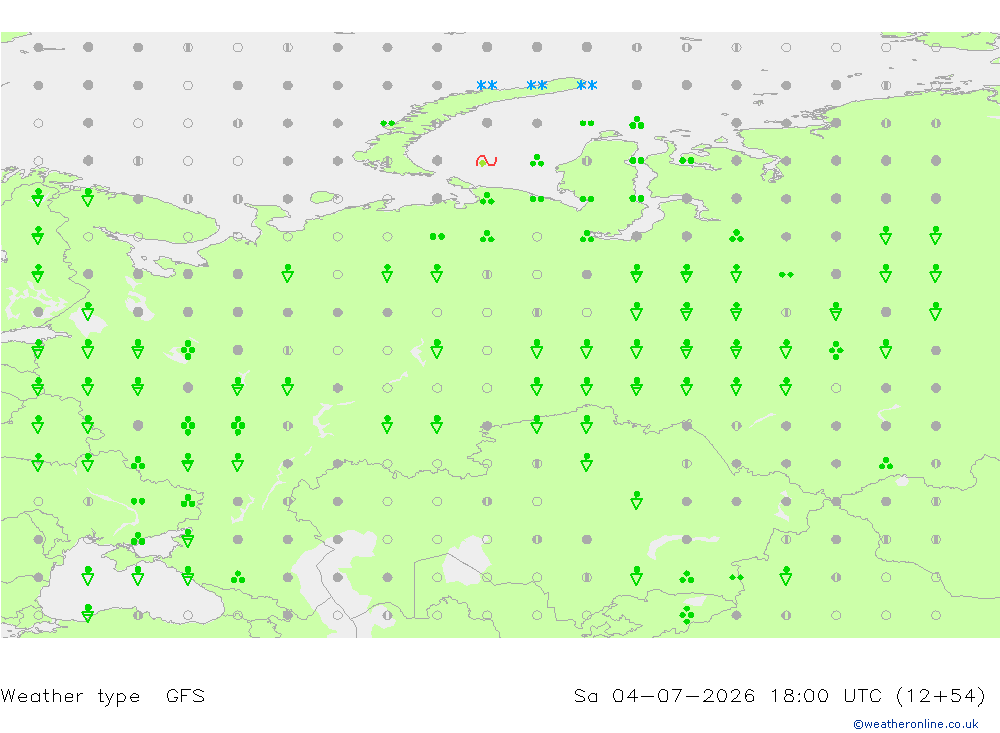The width and height of the screenshot is (1000, 733).
Task: Select the middle blue snow symbol
Action: tap(537, 85)
